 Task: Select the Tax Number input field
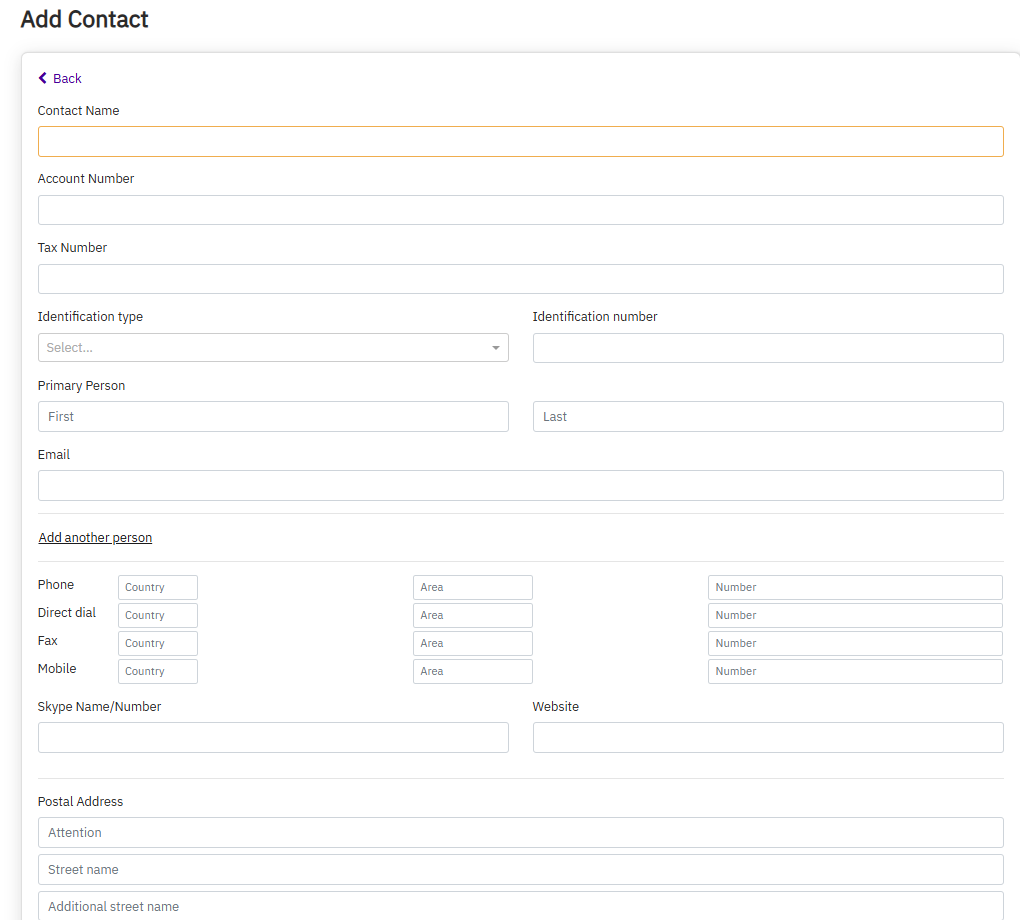520,279
